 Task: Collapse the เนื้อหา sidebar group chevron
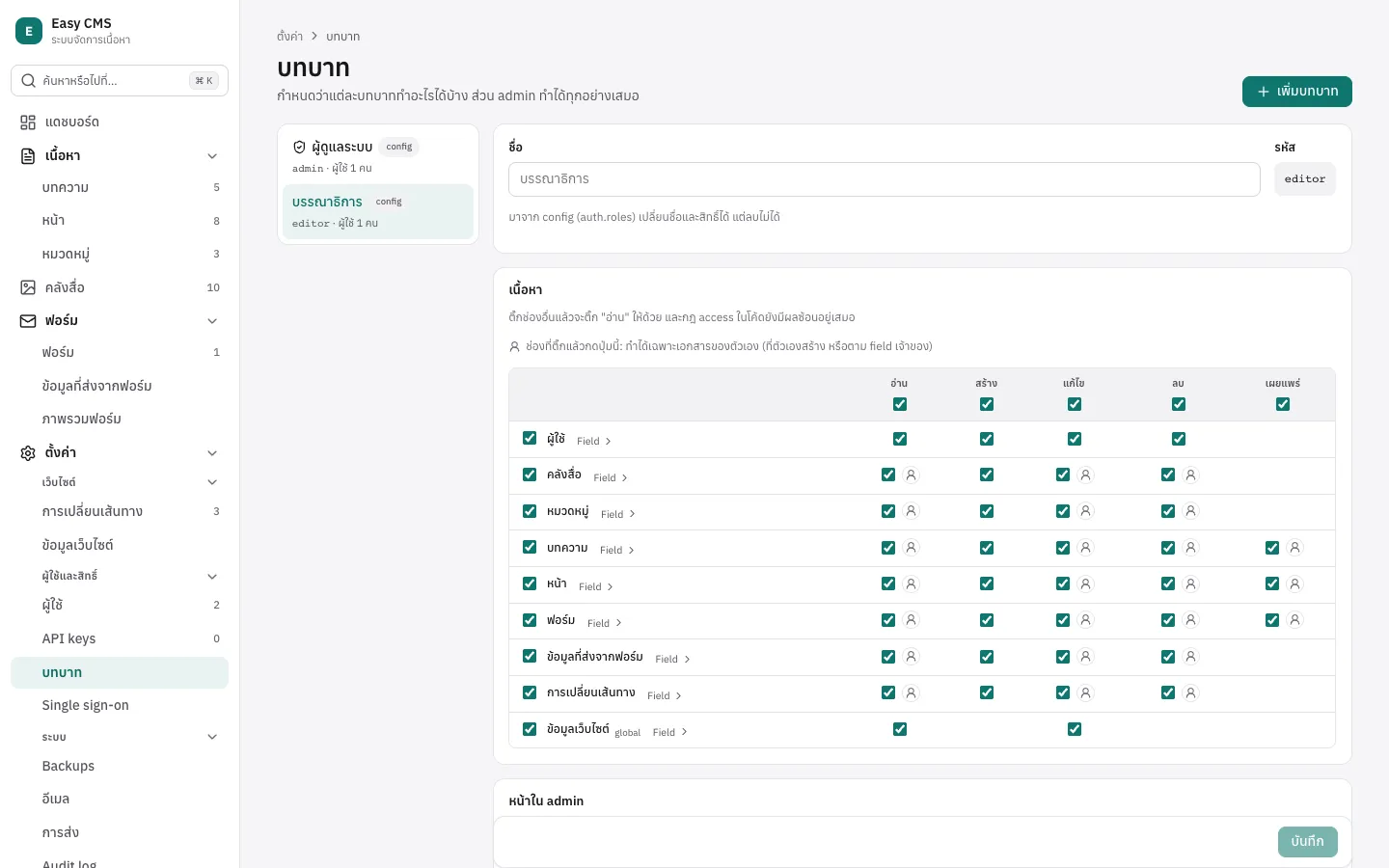click(x=212, y=156)
